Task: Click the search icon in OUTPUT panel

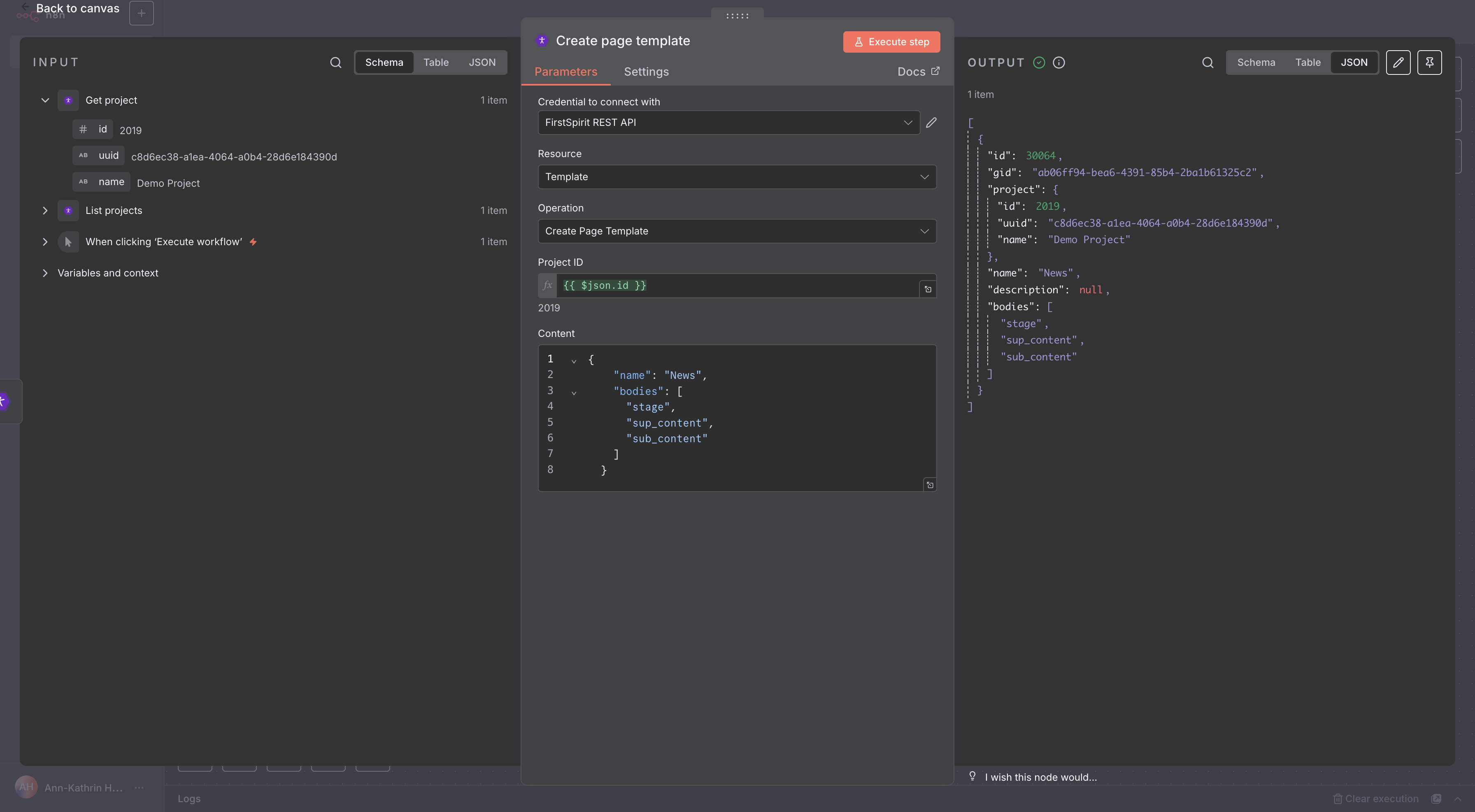Action: [1207, 63]
